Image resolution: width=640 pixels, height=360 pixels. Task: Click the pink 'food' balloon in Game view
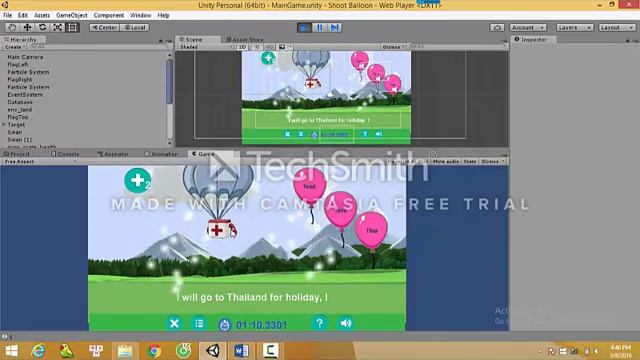pyautogui.click(x=310, y=186)
